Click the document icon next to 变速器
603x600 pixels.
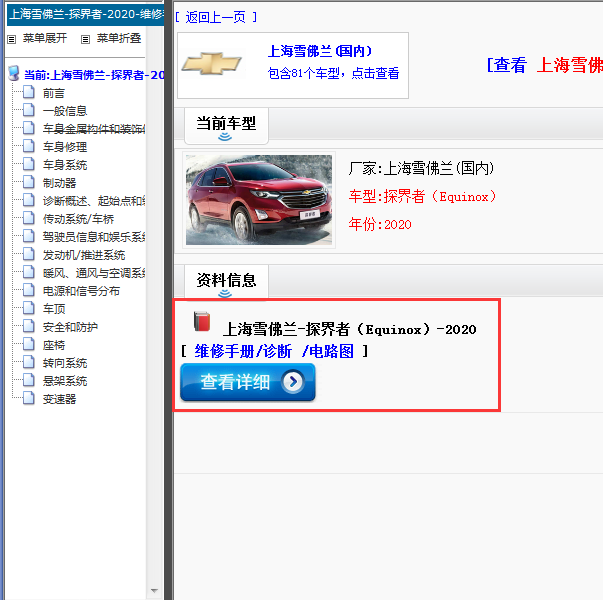(29, 398)
